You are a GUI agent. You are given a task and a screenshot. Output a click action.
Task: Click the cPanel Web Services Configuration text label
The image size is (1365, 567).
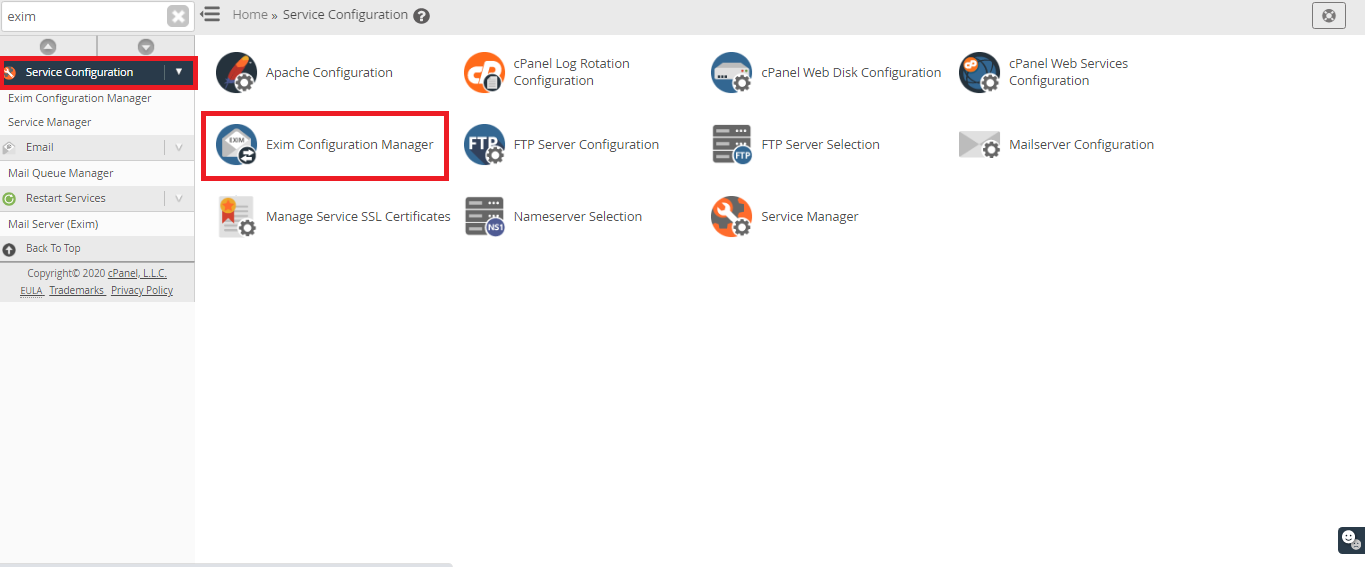tap(1068, 72)
